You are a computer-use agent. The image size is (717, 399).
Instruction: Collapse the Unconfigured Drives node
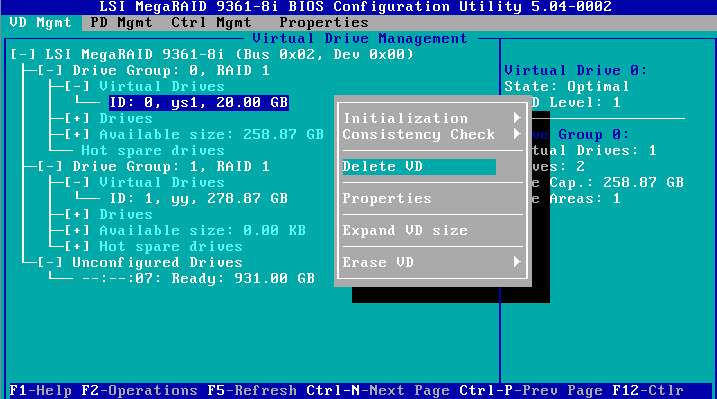(x=50, y=262)
